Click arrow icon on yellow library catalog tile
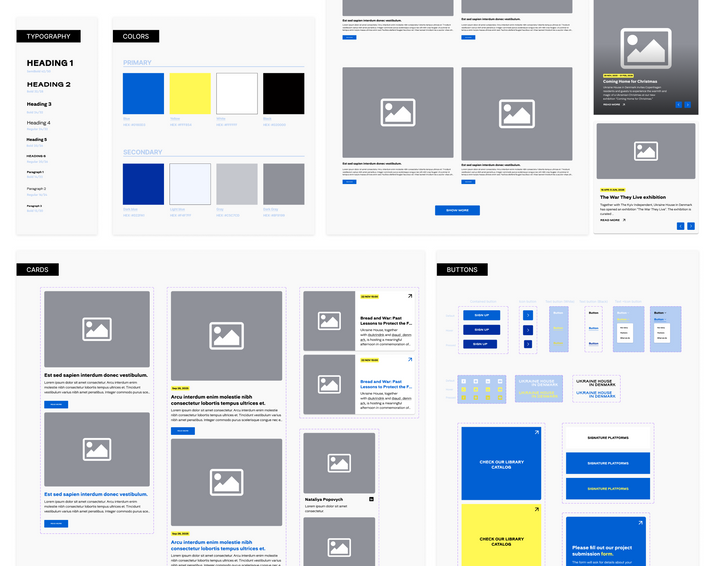The height and width of the screenshot is (566, 715). (x=537, y=509)
